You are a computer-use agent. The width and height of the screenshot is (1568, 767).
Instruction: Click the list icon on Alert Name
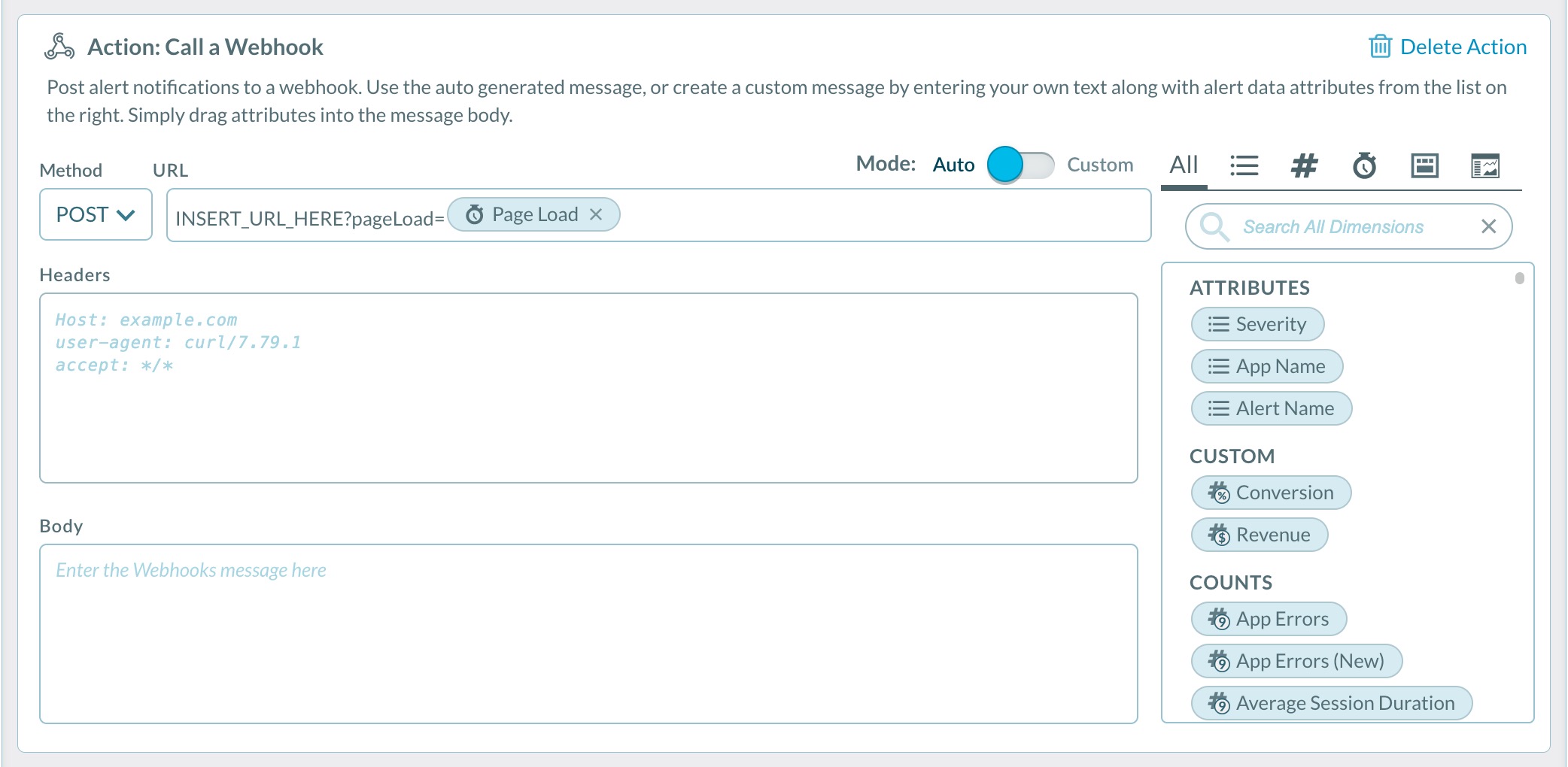click(x=1218, y=408)
